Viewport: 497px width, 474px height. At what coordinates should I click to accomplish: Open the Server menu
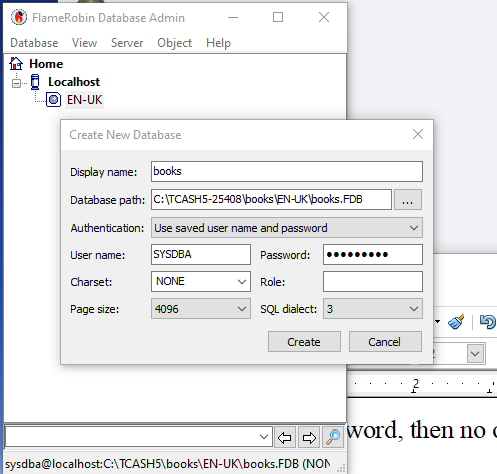(127, 43)
